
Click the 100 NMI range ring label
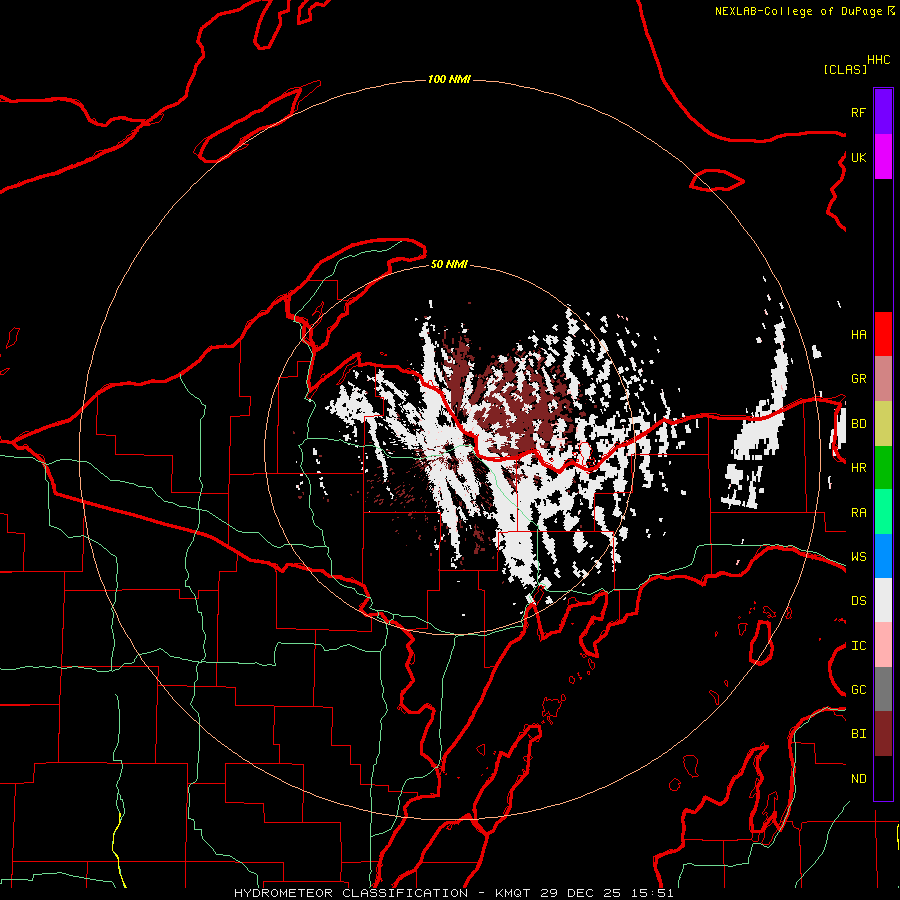[x=449, y=79]
